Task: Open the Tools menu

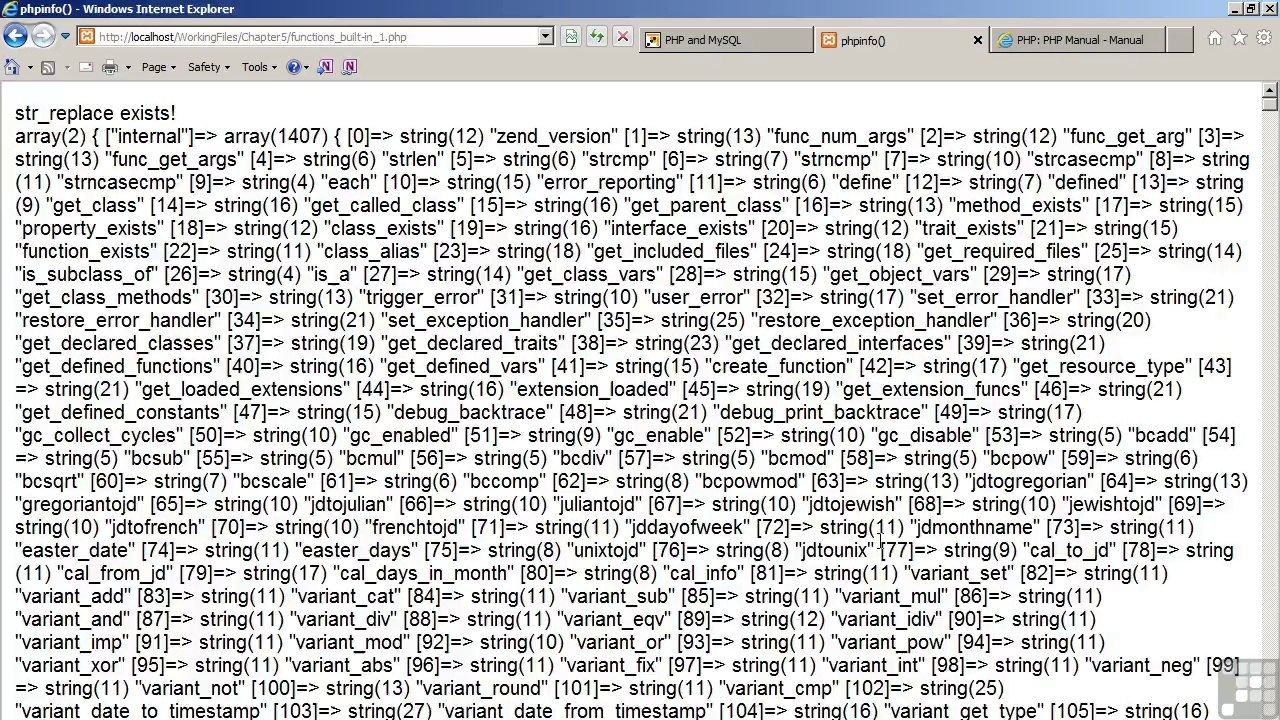Action: (260, 67)
